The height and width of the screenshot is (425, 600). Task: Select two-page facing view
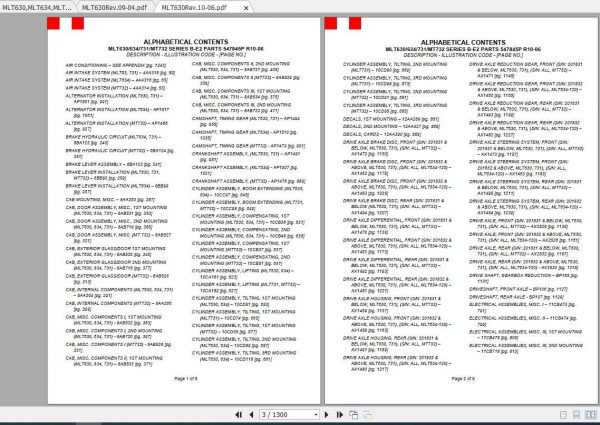[591, 415]
